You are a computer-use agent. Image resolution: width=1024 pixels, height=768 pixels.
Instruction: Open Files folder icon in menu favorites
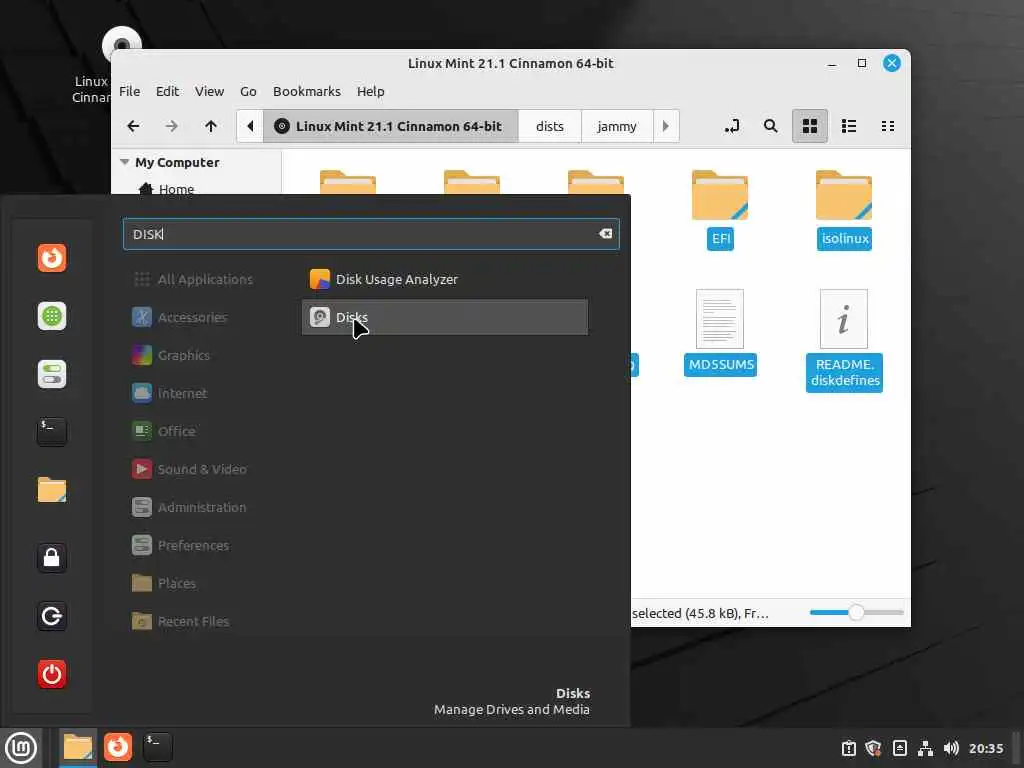tap(52, 490)
